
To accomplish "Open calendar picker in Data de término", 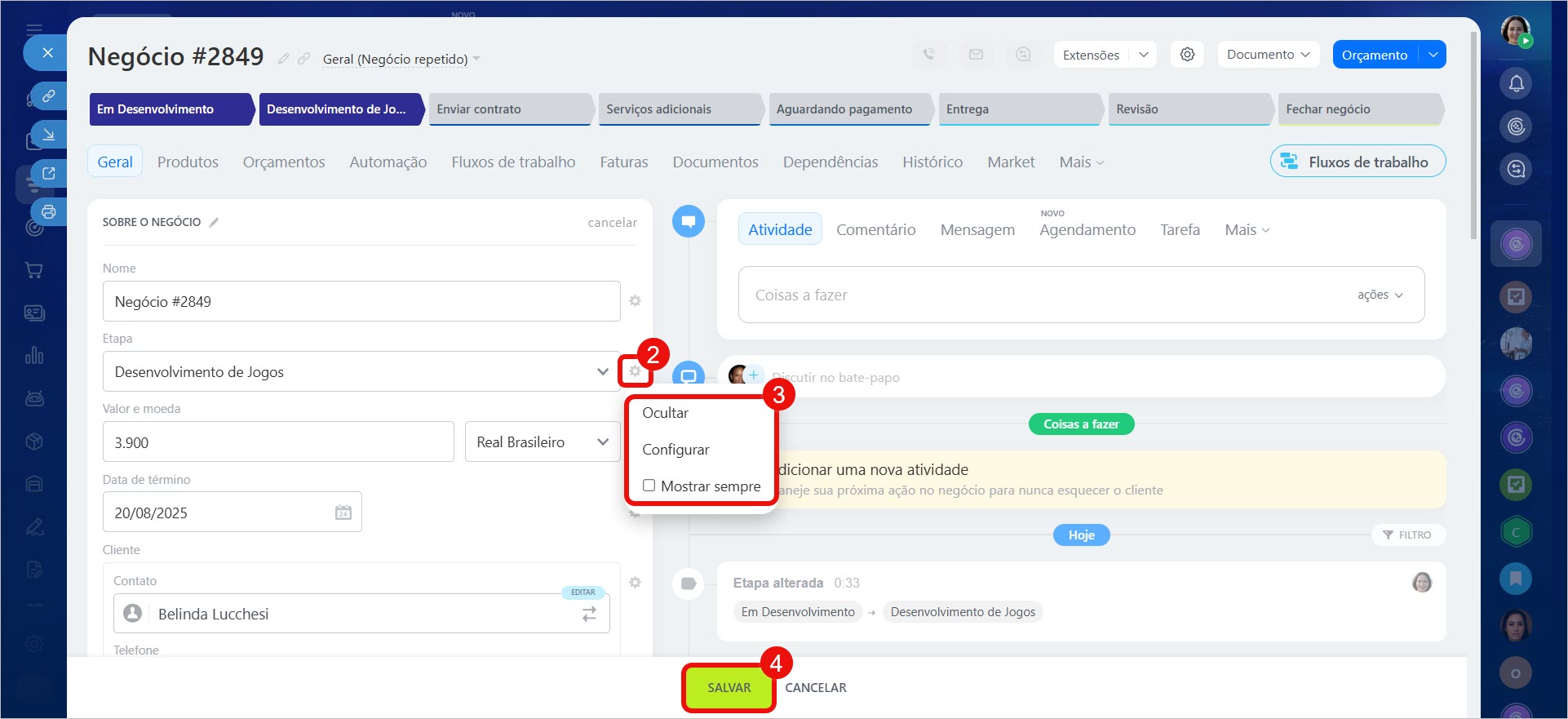I will tap(343, 513).
